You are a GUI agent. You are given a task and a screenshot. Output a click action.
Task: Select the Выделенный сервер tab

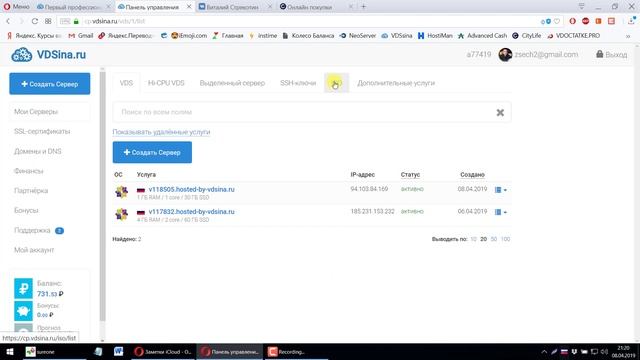[x=232, y=83]
